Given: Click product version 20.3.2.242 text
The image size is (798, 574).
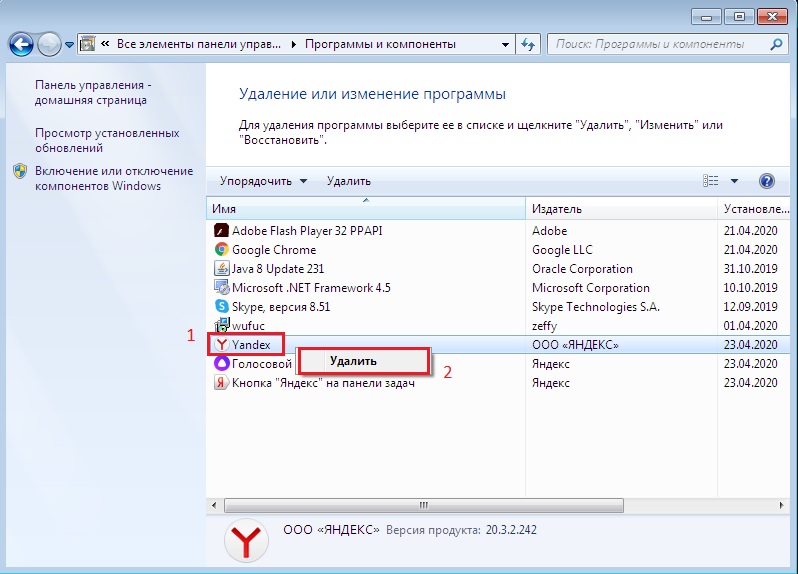Looking at the screenshot, I should (x=511, y=530).
